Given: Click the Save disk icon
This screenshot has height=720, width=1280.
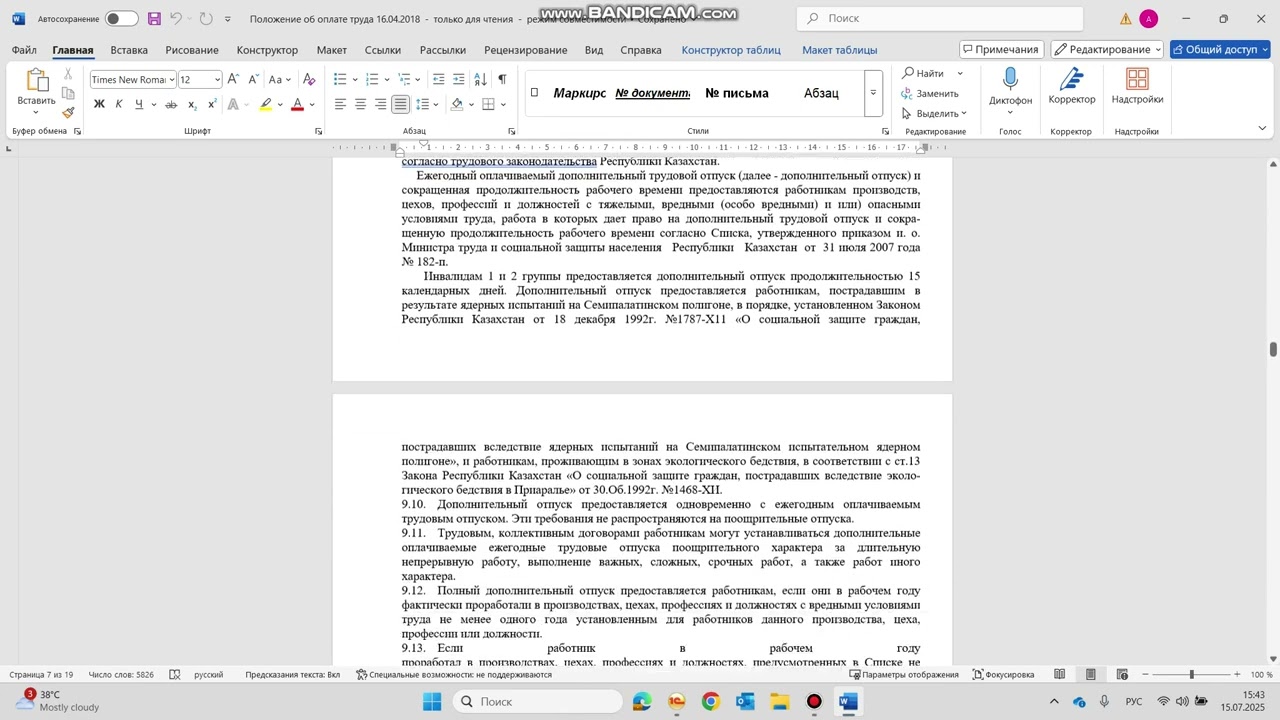Looking at the screenshot, I should 154,19.
